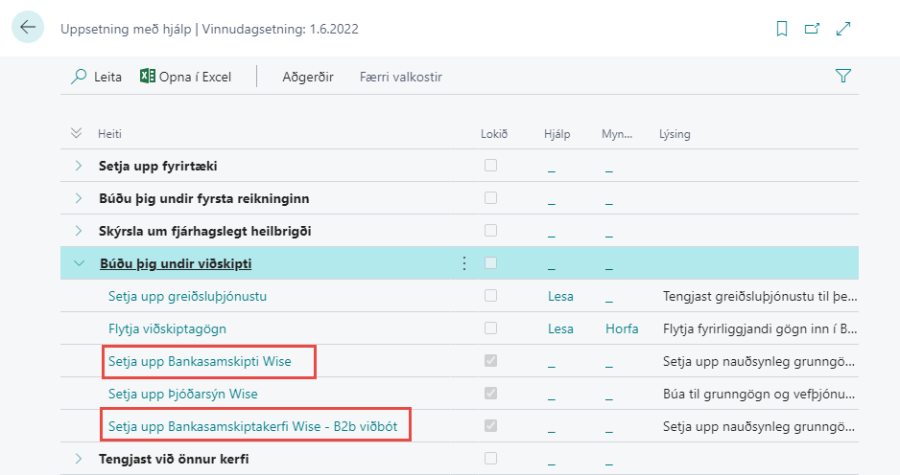Open page in new window icon

coord(812,29)
